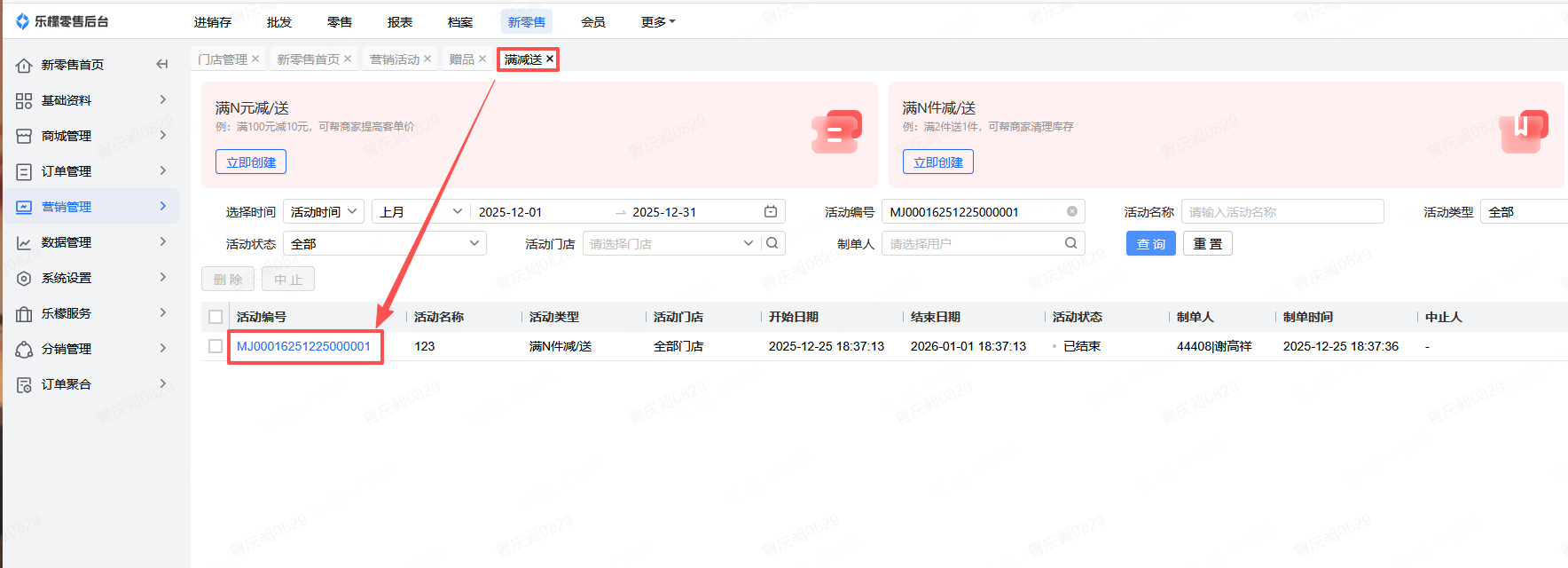Click the search icon in 制单人 field
This screenshot has width=1568, height=568.
(x=1071, y=243)
